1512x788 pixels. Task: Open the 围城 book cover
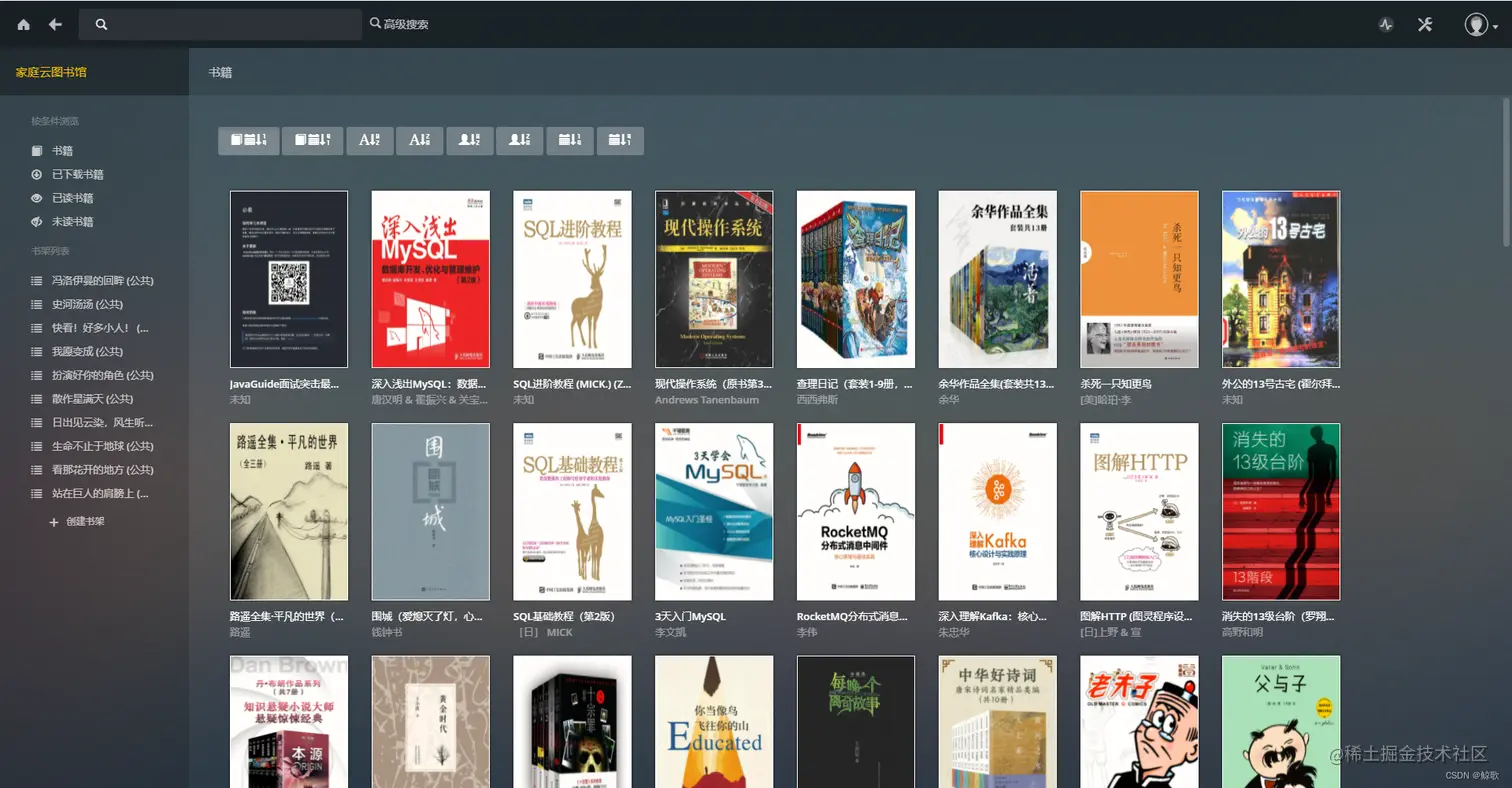(x=431, y=512)
